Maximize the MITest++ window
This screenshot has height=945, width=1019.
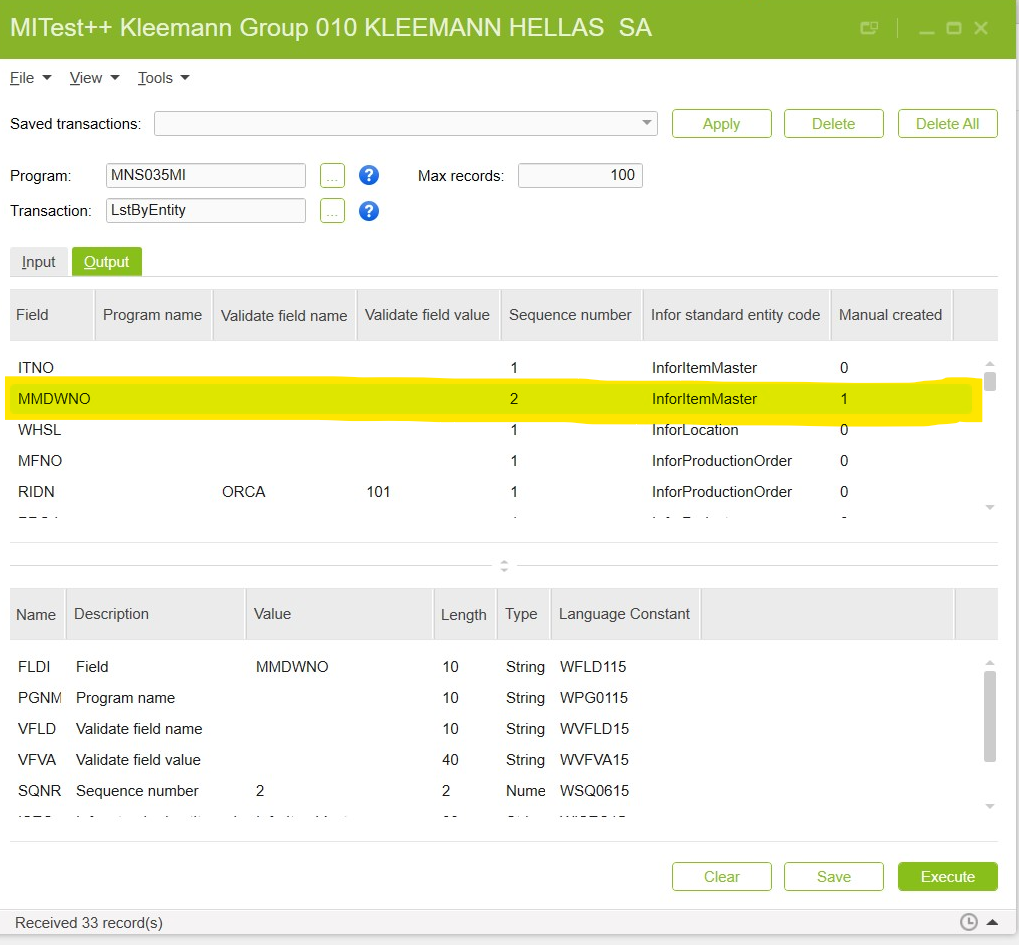(x=953, y=28)
